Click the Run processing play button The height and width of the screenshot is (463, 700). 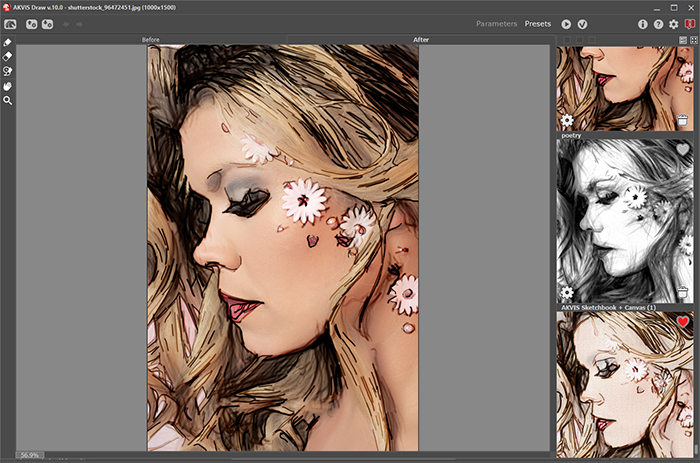566,23
